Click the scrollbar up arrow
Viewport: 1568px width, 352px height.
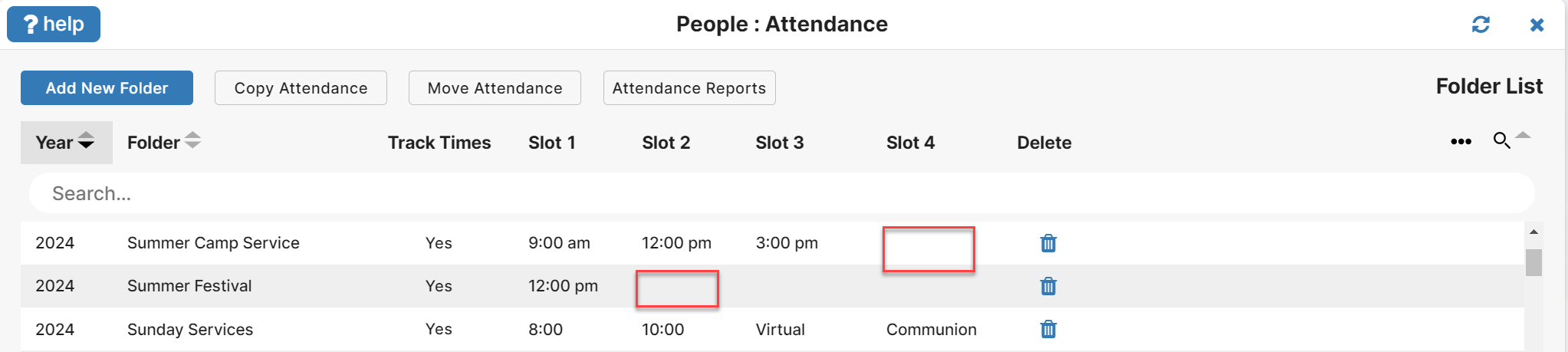(x=1533, y=232)
